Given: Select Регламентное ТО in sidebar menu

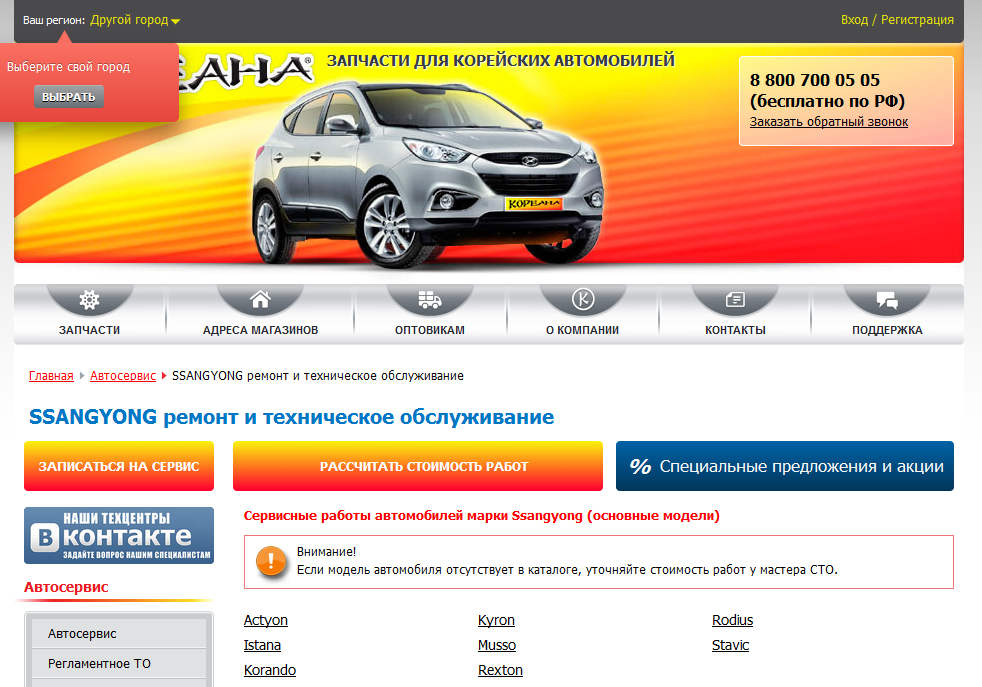Looking at the screenshot, I should tap(119, 663).
